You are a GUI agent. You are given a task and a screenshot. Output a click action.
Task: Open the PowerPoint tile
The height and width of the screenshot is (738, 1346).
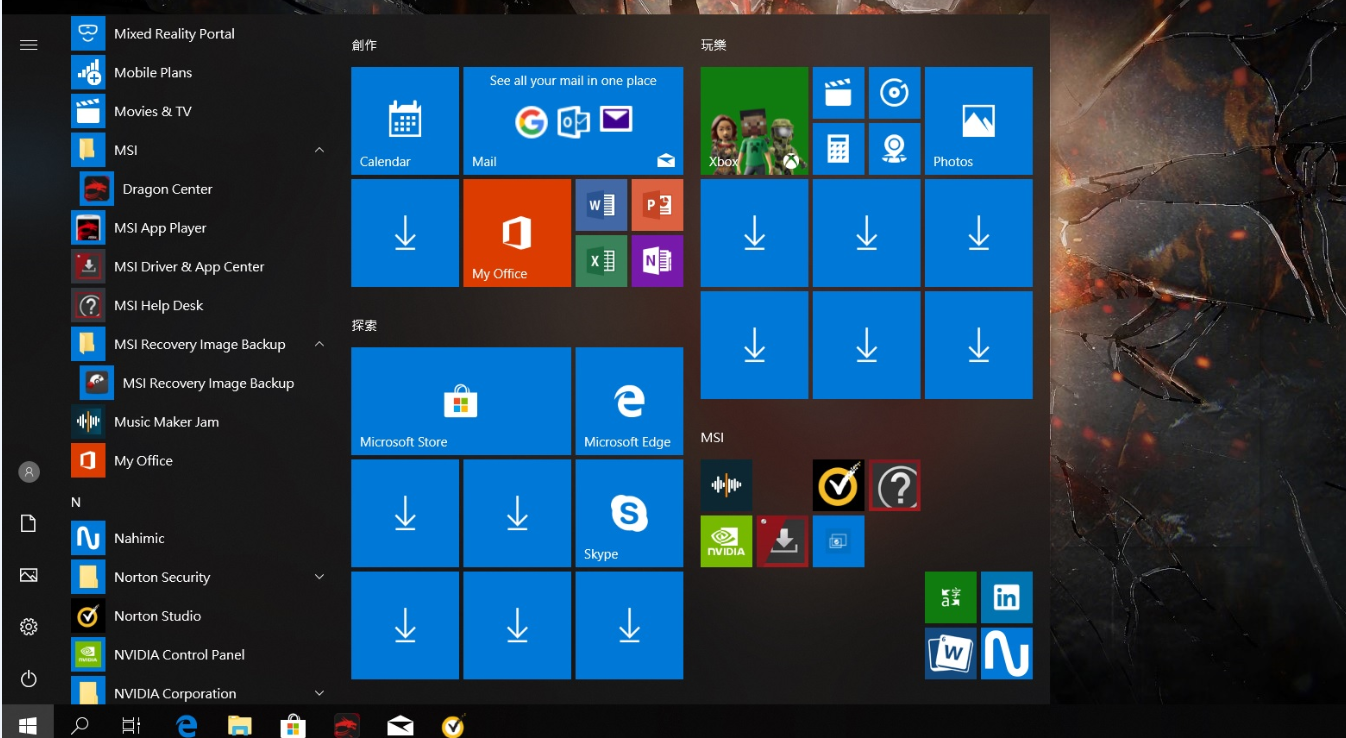(657, 205)
